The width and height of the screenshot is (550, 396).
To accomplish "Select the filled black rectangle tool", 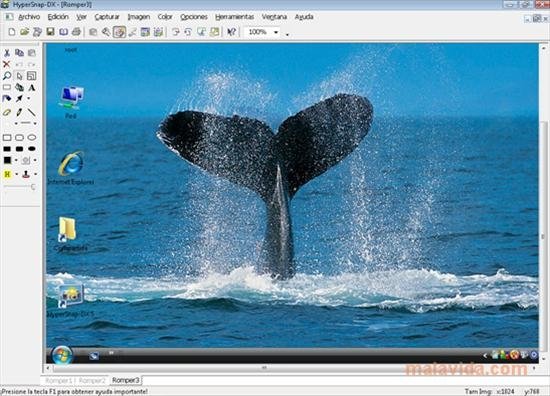I will pos(7,149).
